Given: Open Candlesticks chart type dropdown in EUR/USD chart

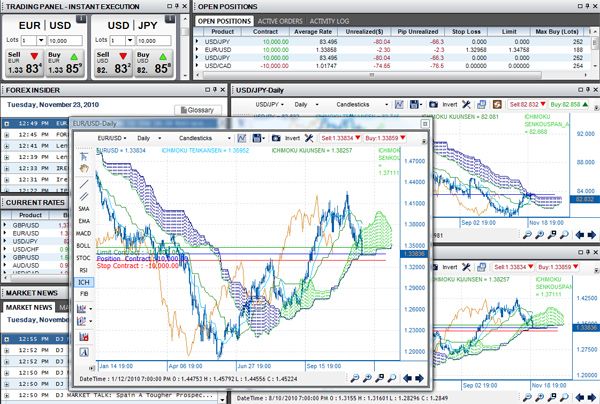Looking at the screenshot, I should coord(205,138).
